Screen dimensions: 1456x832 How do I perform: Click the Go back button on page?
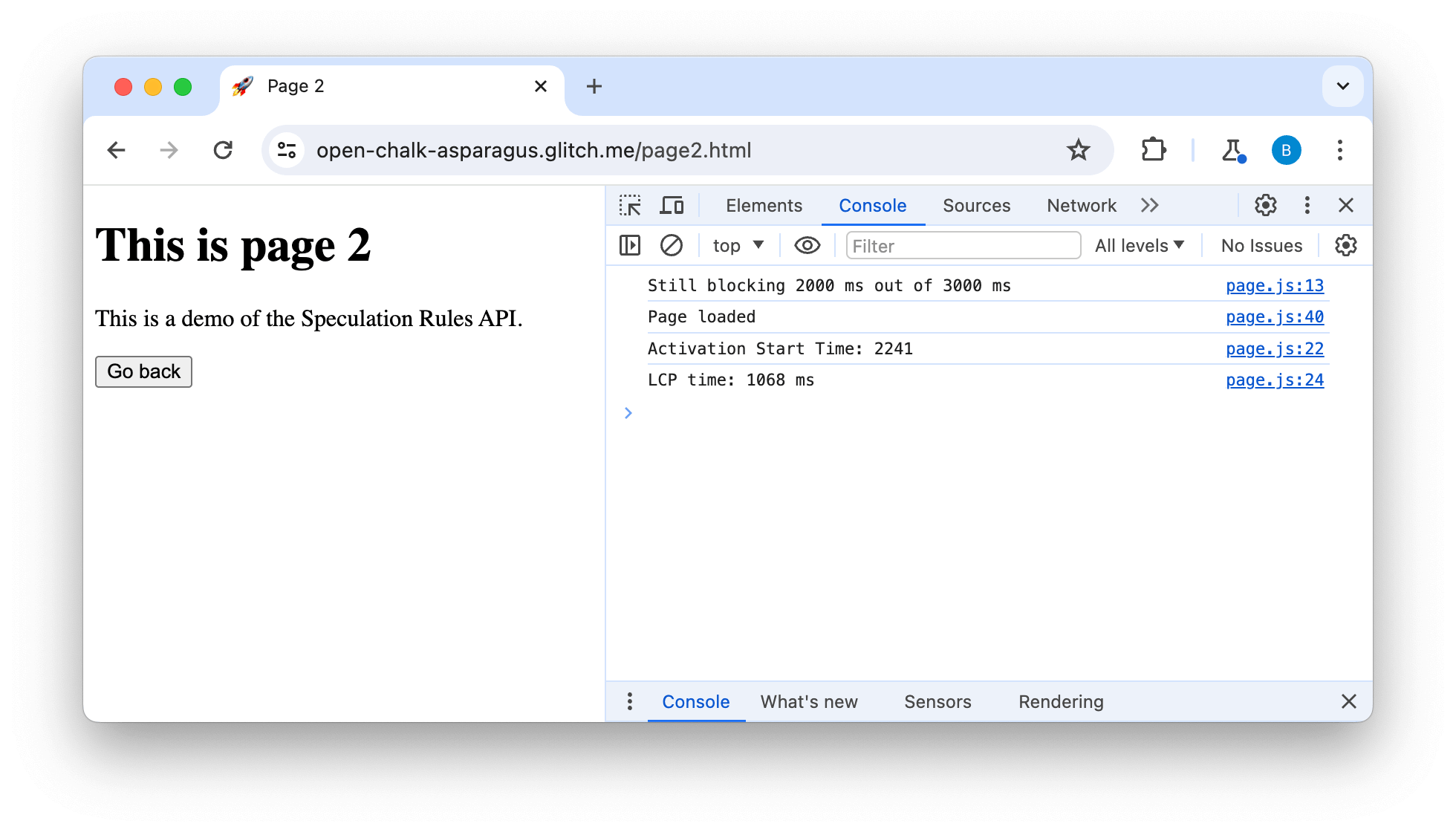tap(144, 372)
